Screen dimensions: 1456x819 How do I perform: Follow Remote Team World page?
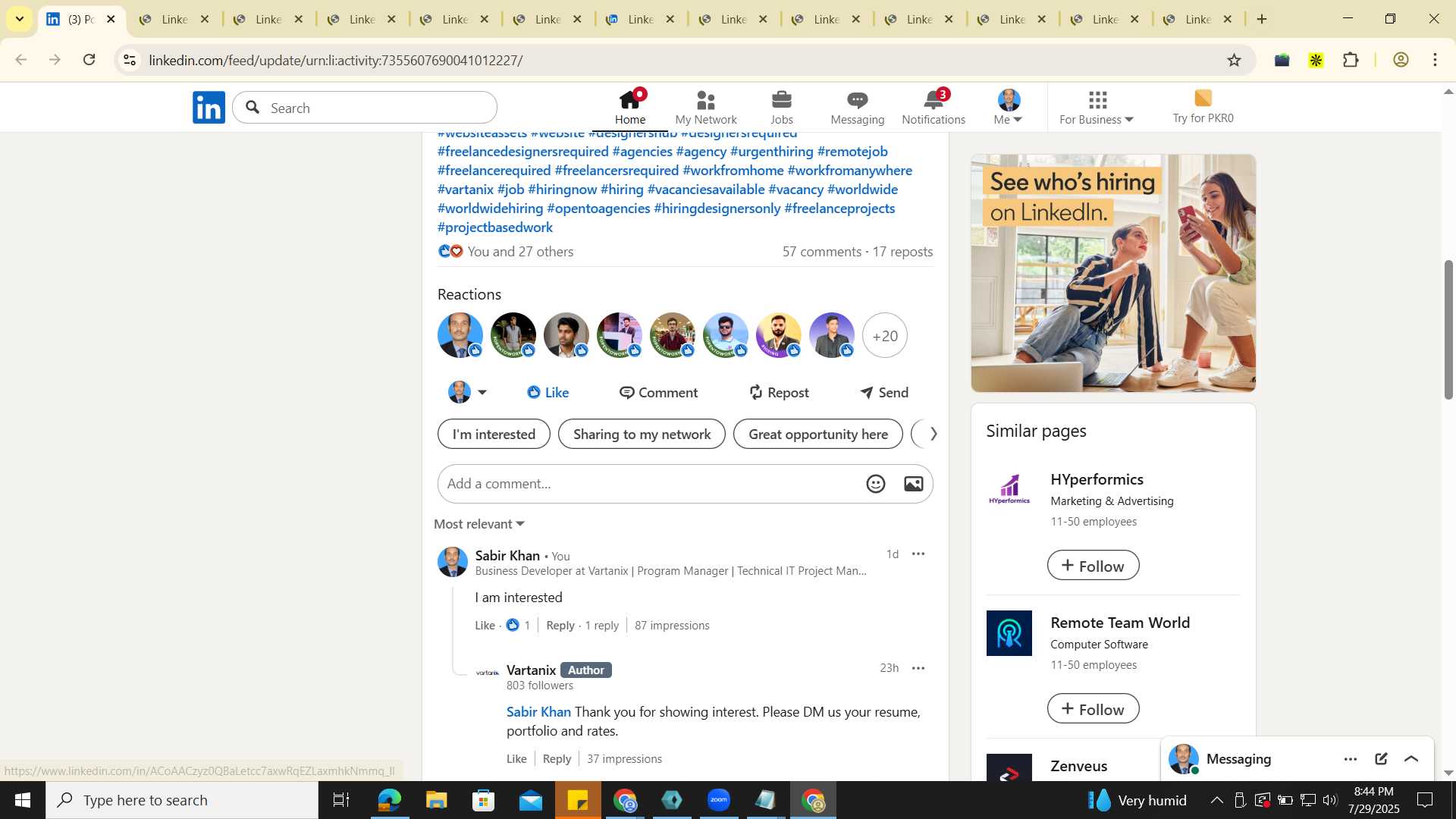pos(1093,708)
